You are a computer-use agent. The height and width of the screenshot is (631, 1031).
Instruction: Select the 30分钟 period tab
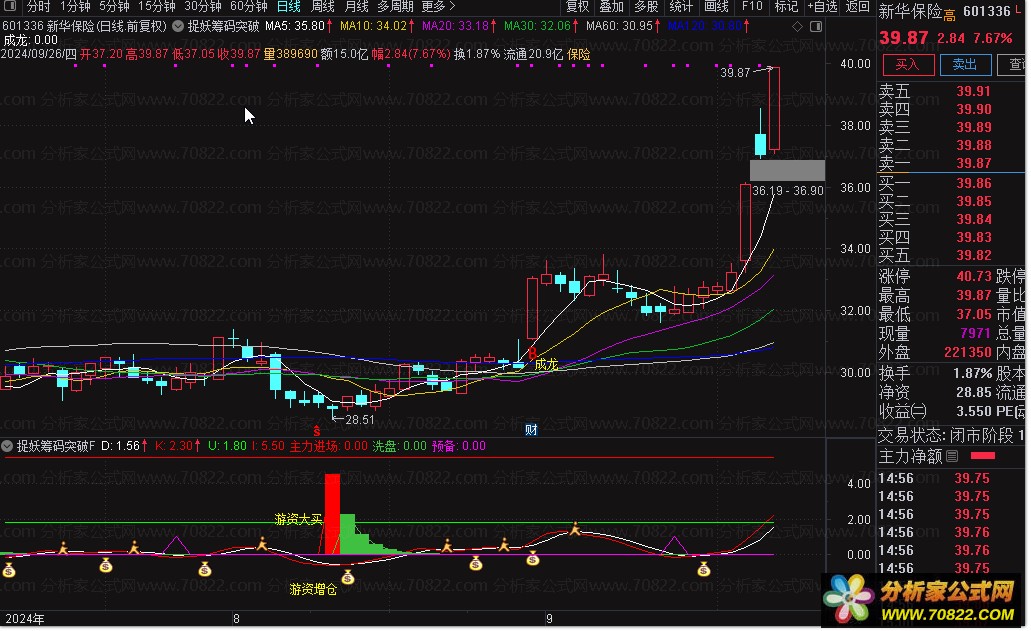[203, 7]
